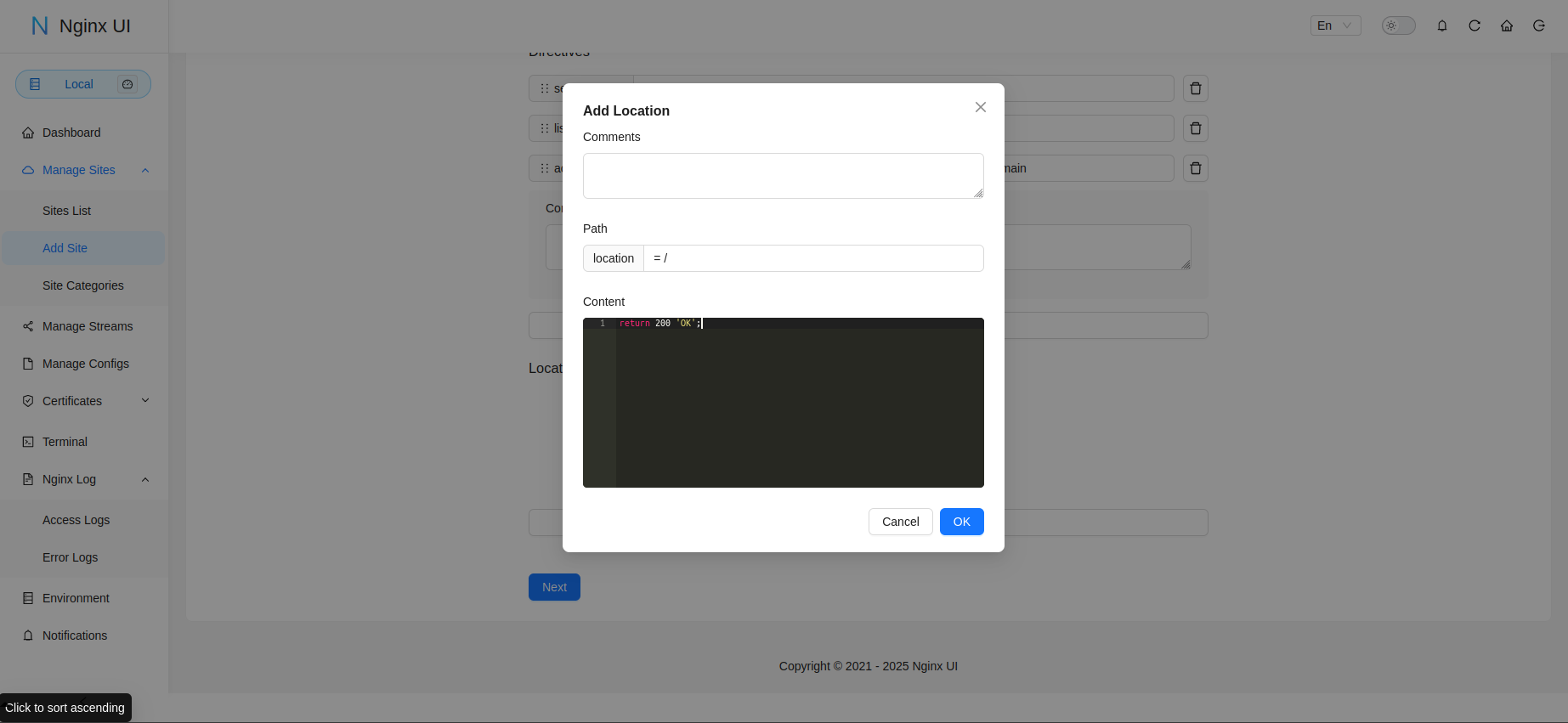Delete the first directive row
The height and width of the screenshot is (723, 1568).
(1196, 88)
